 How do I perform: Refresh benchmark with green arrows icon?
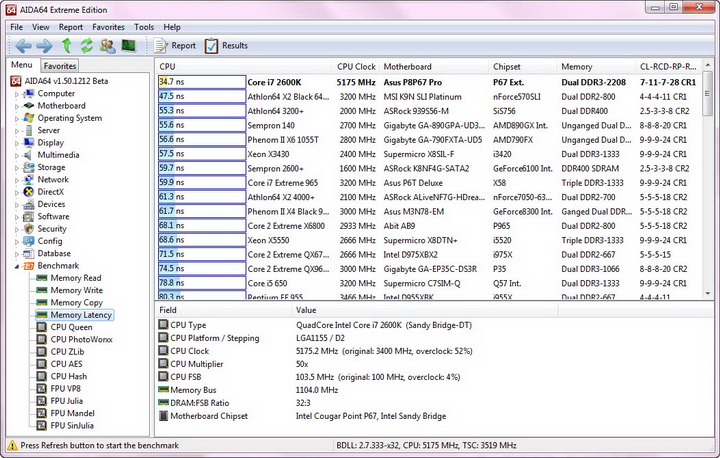pos(87,45)
